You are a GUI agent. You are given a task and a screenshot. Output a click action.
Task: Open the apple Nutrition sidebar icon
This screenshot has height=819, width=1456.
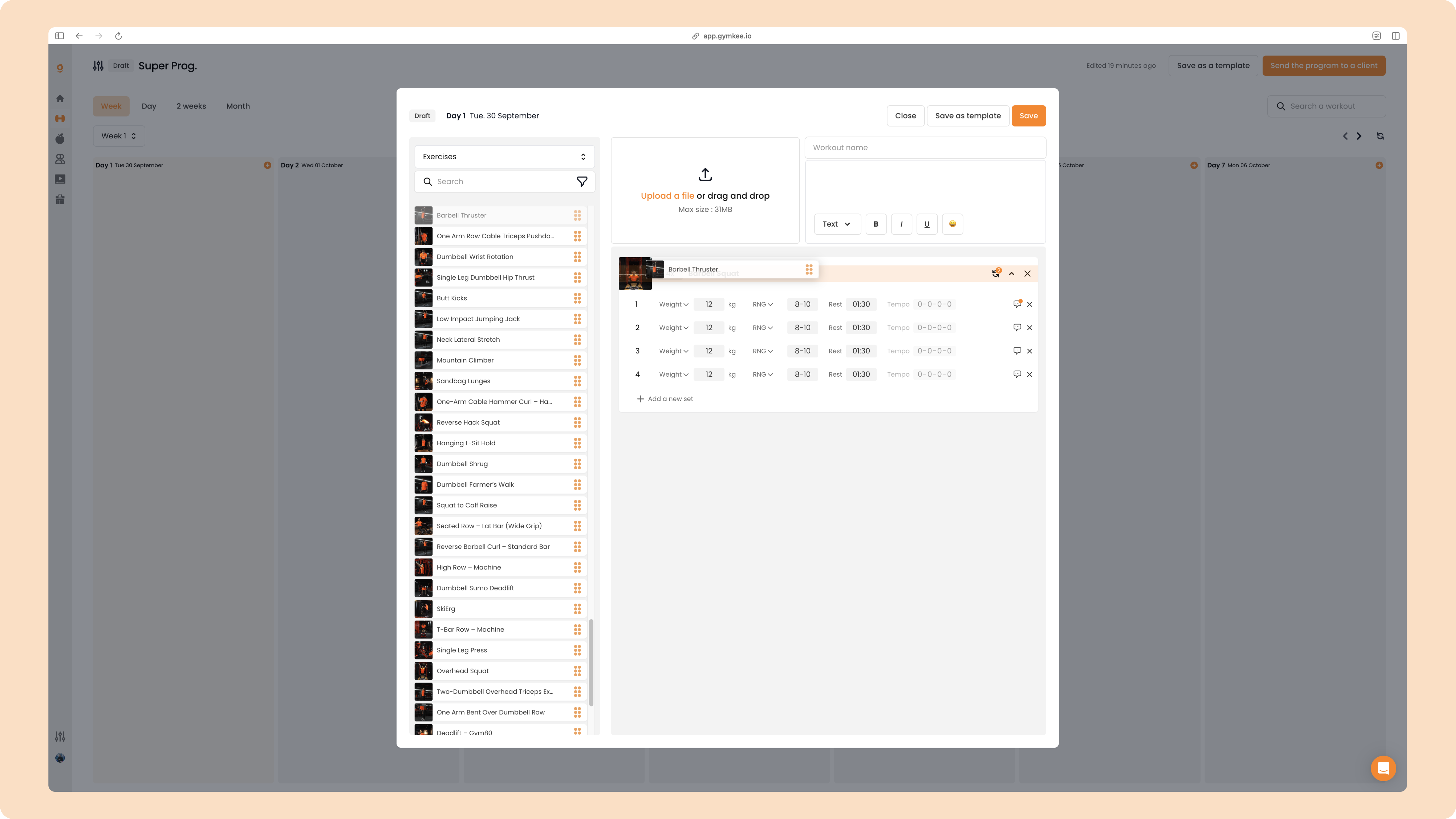(60, 139)
